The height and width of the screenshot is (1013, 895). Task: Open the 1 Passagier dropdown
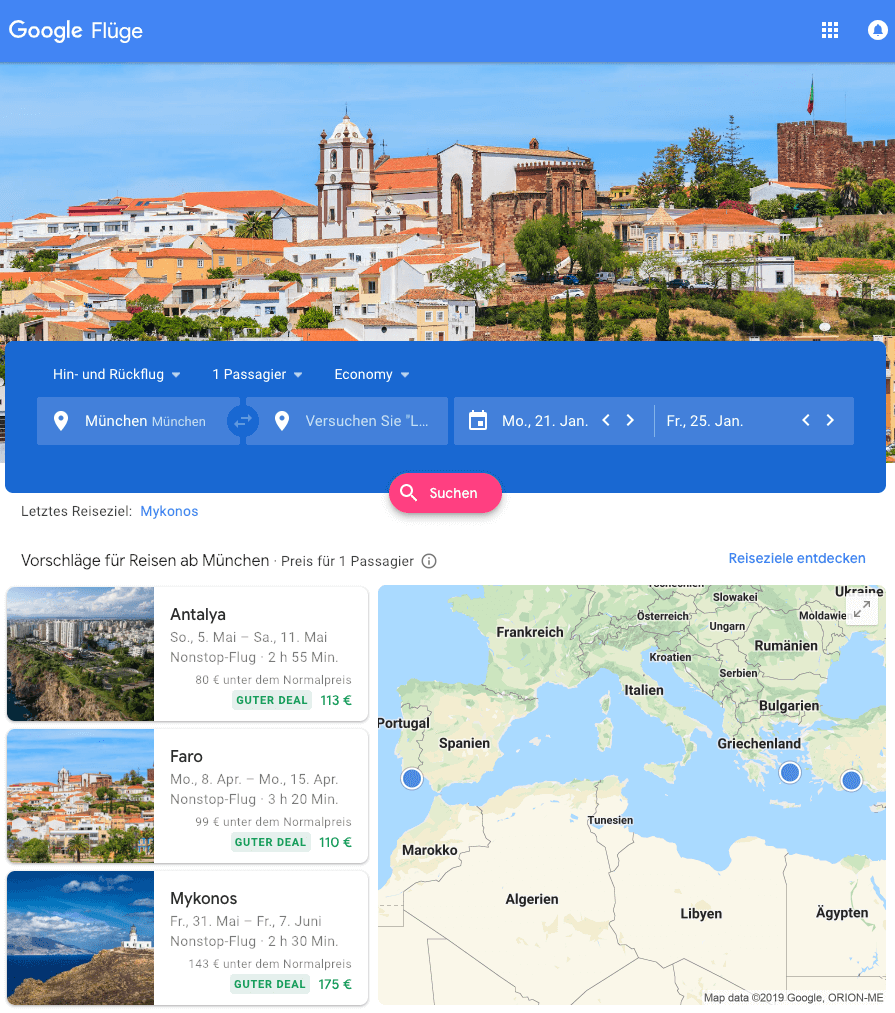257,375
